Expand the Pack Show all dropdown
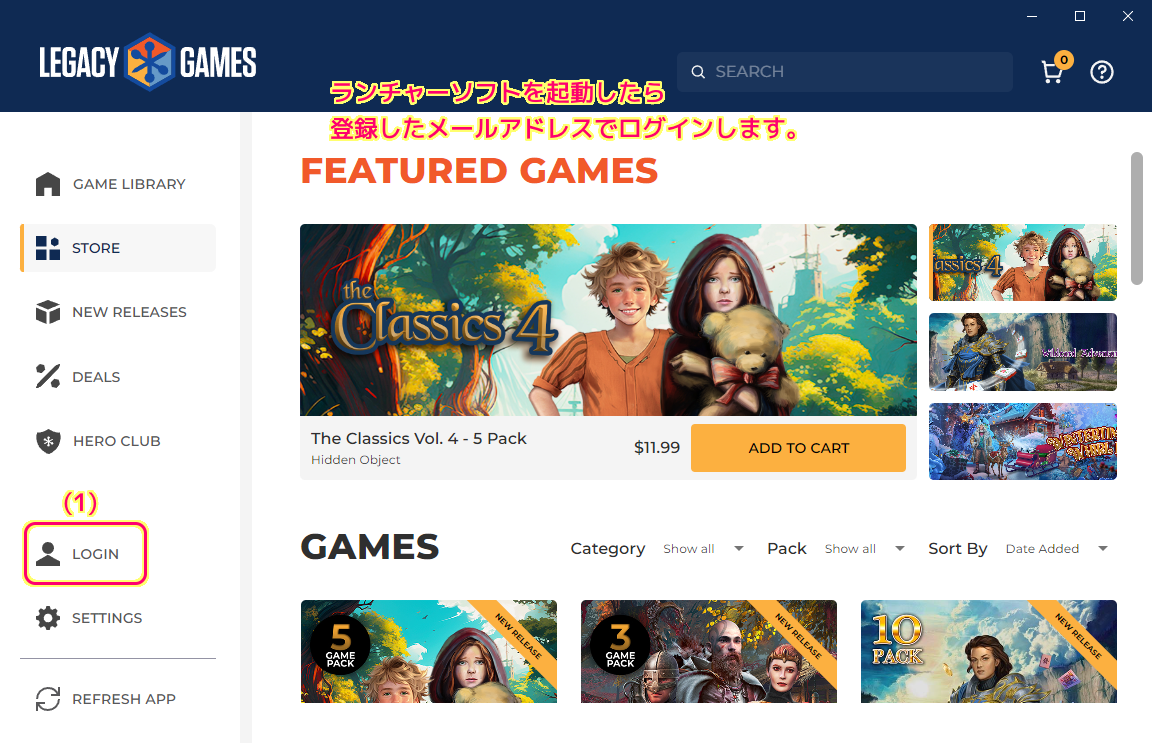Viewport: 1152px width, 744px height. coord(864,549)
